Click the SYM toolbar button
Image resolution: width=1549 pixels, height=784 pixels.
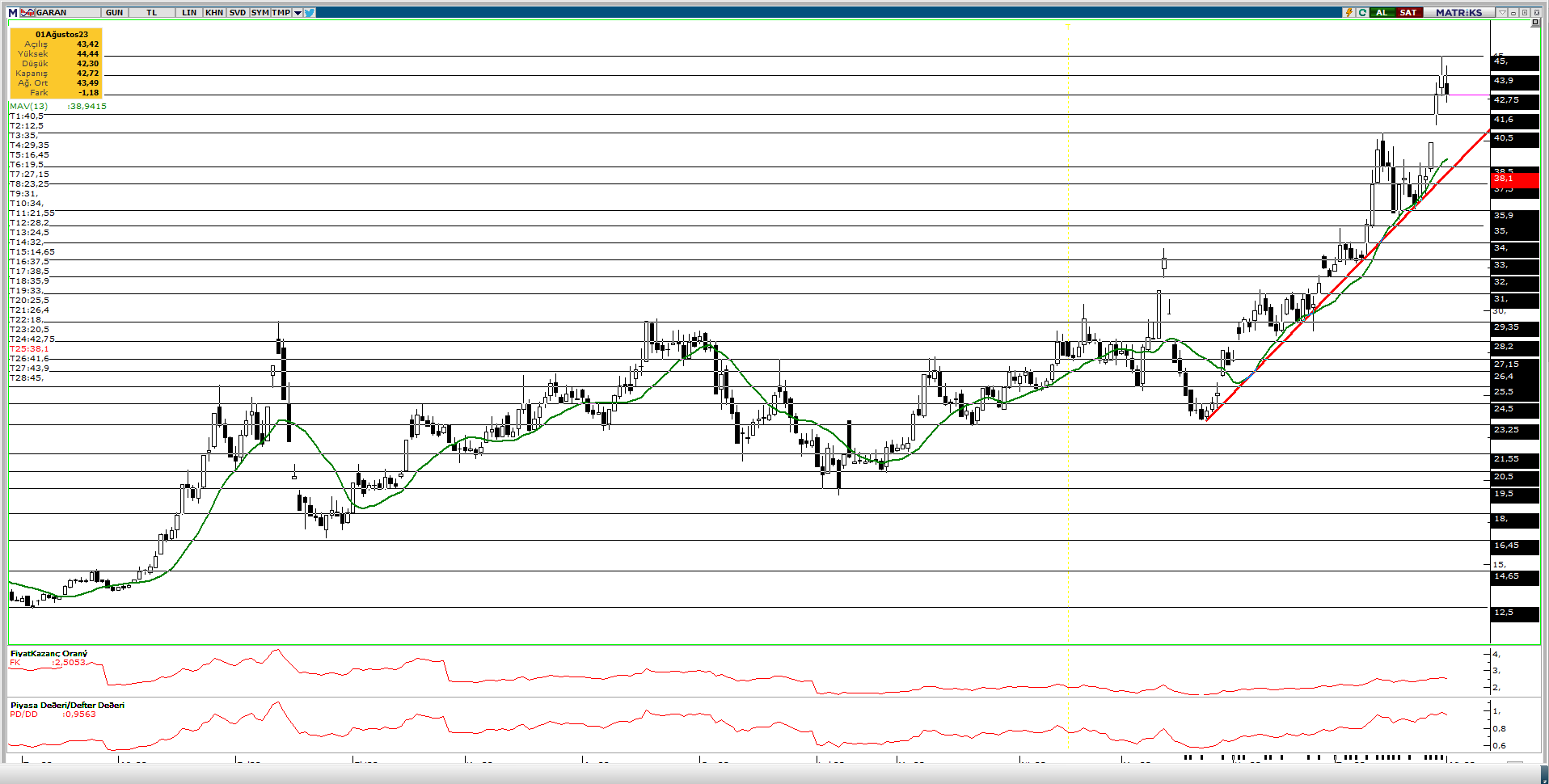(260, 13)
